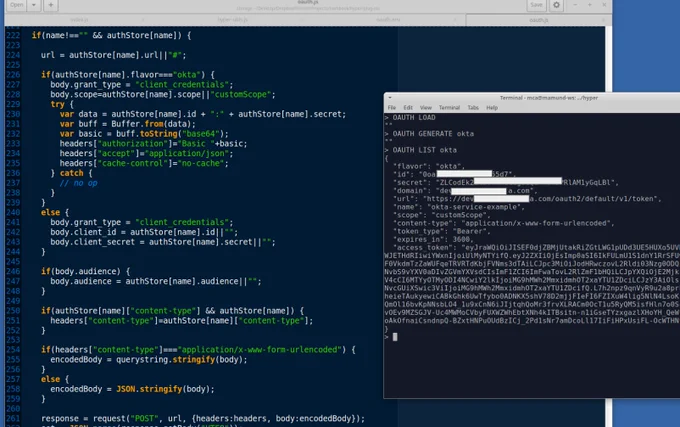Open the Terminal menu in the terminal menubar
Image resolution: width=680 pixels, height=427 pixels.
[449, 108]
